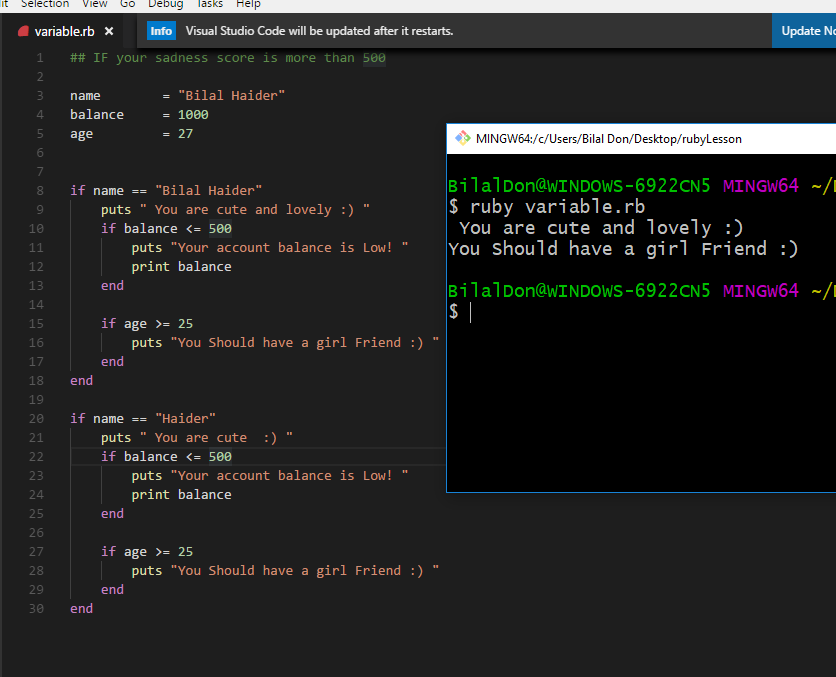Click the balance value 1000 in code
The image size is (836, 677).
pyautogui.click(x=193, y=115)
